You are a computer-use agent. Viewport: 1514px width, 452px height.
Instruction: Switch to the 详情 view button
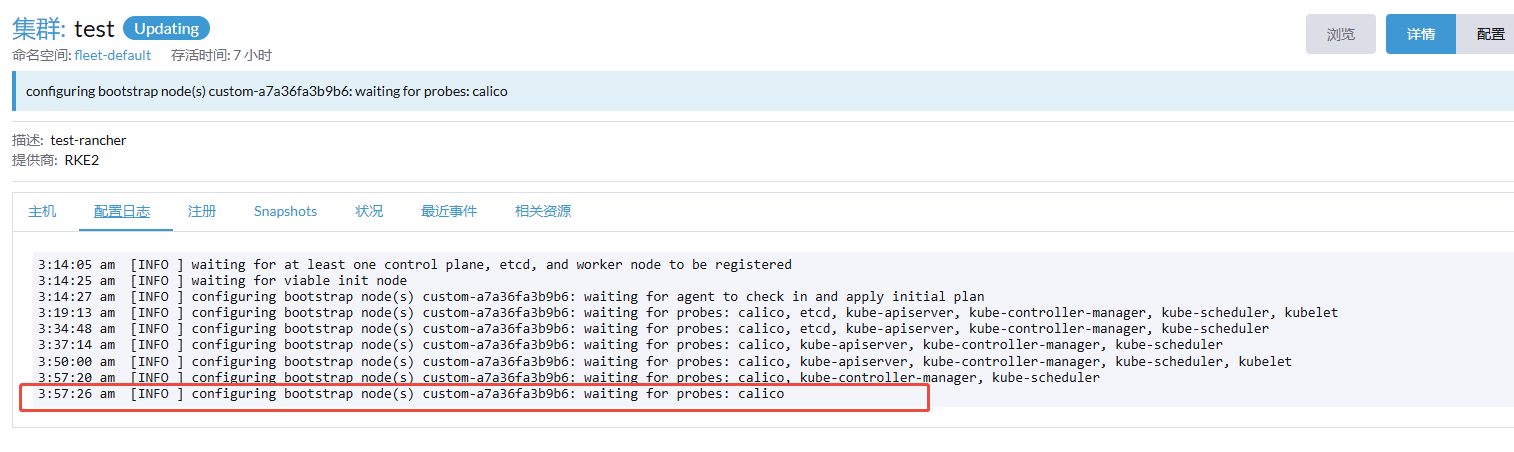[1420, 34]
